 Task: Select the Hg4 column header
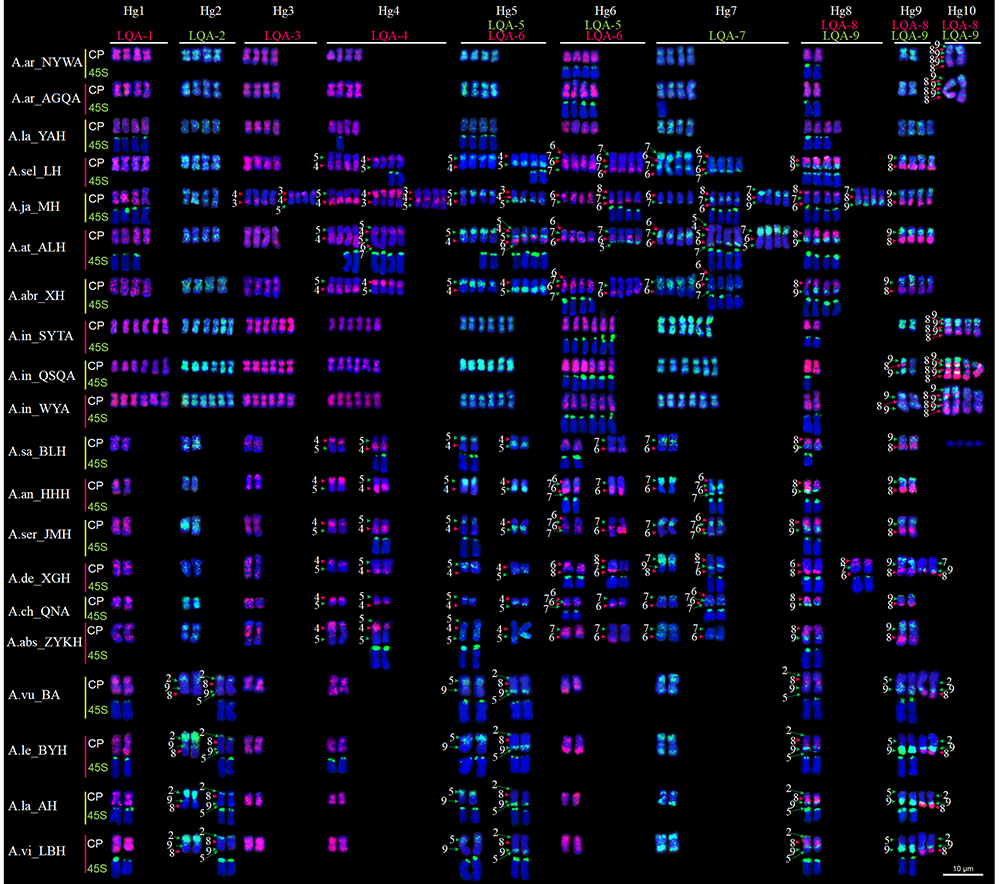pos(388,11)
